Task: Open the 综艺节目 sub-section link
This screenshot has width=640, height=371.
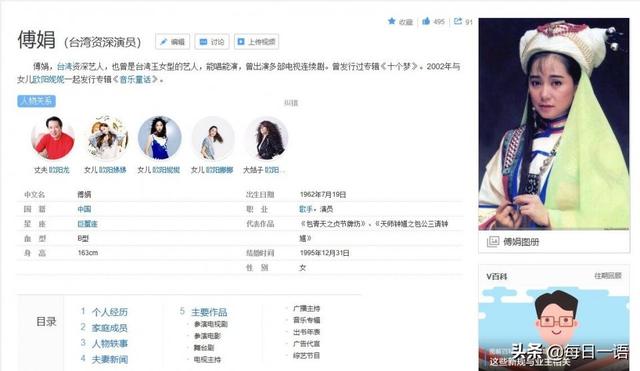Action: point(307,356)
